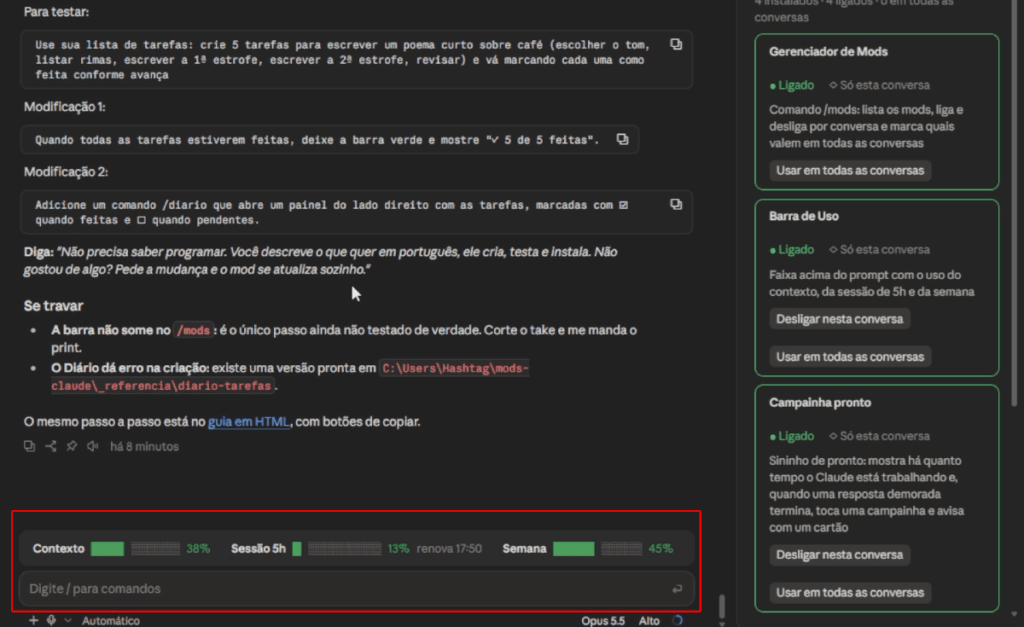Click the há 8 minutos timestamp
The width and height of the screenshot is (1024, 627).
click(144, 447)
